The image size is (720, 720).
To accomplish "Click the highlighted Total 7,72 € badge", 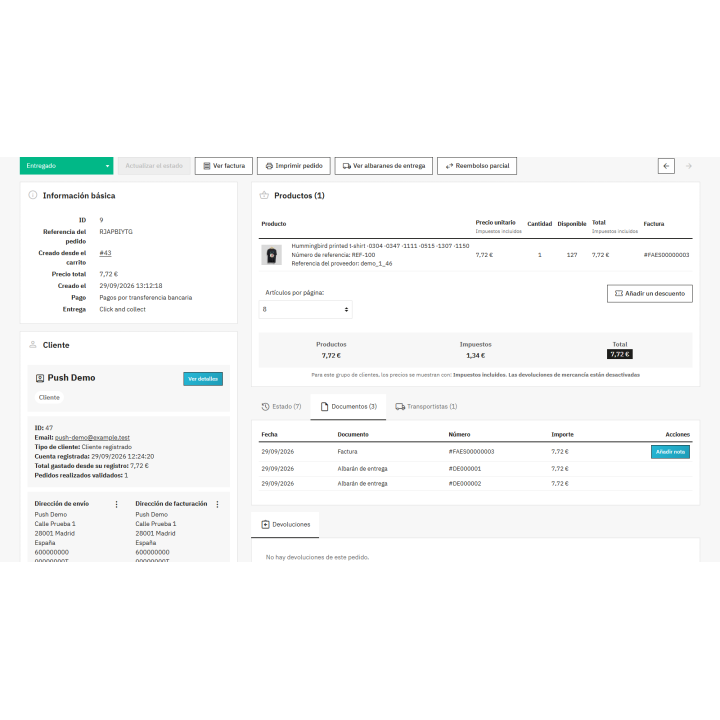I will pyautogui.click(x=620, y=354).
